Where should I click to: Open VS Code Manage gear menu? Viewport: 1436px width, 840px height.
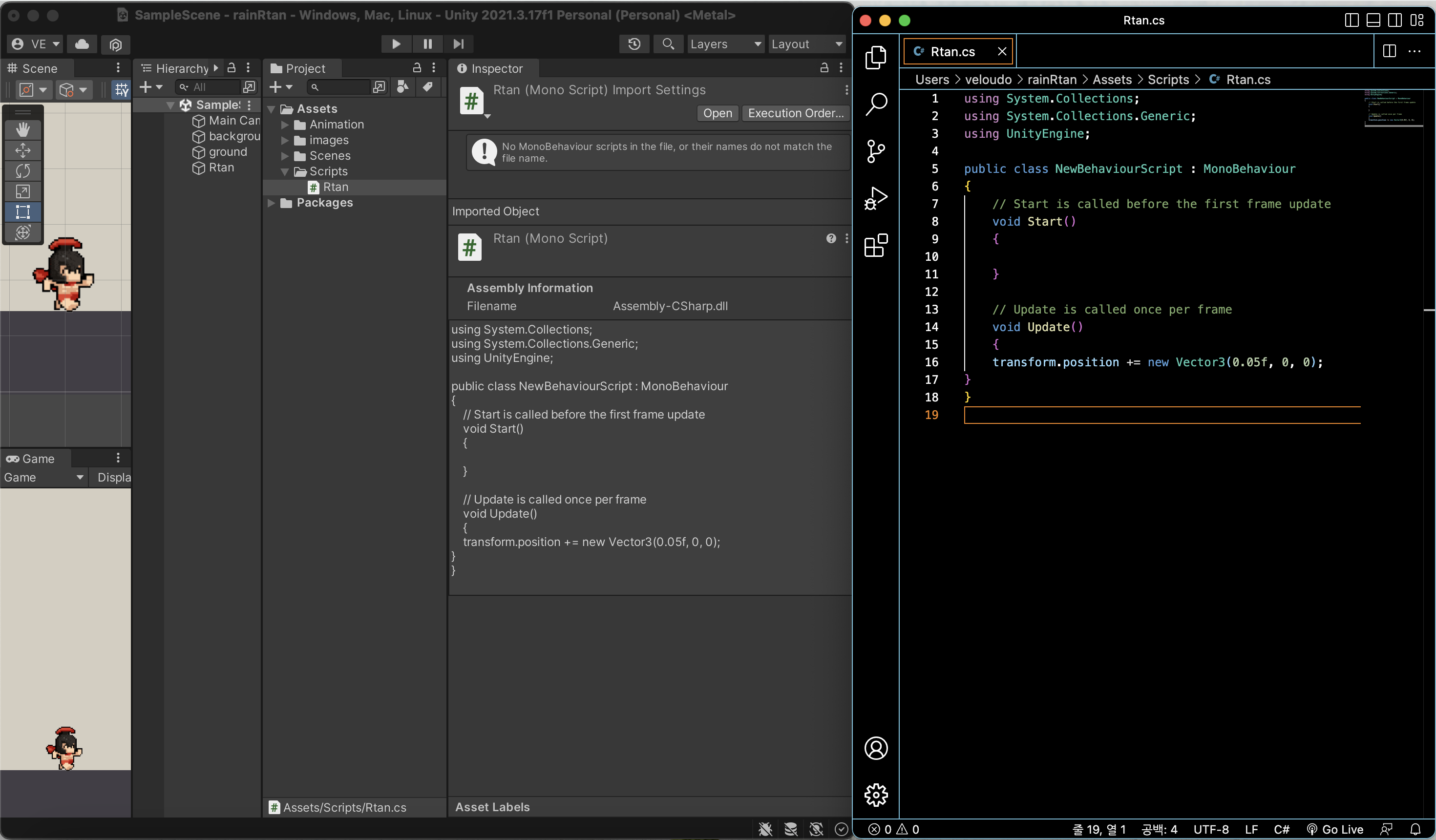point(876,795)
